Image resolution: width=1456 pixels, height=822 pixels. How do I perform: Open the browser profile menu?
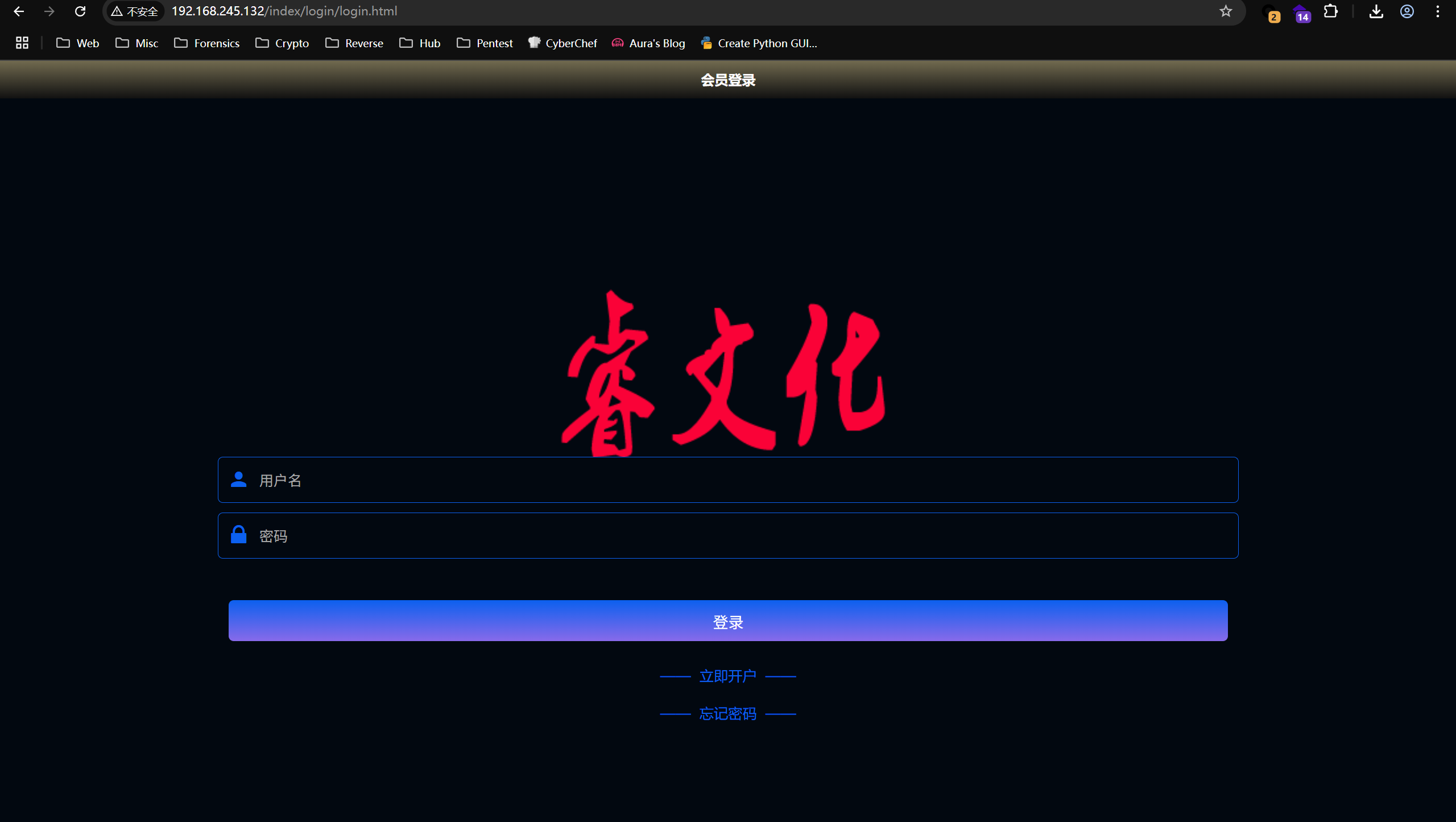point(1407,11)
